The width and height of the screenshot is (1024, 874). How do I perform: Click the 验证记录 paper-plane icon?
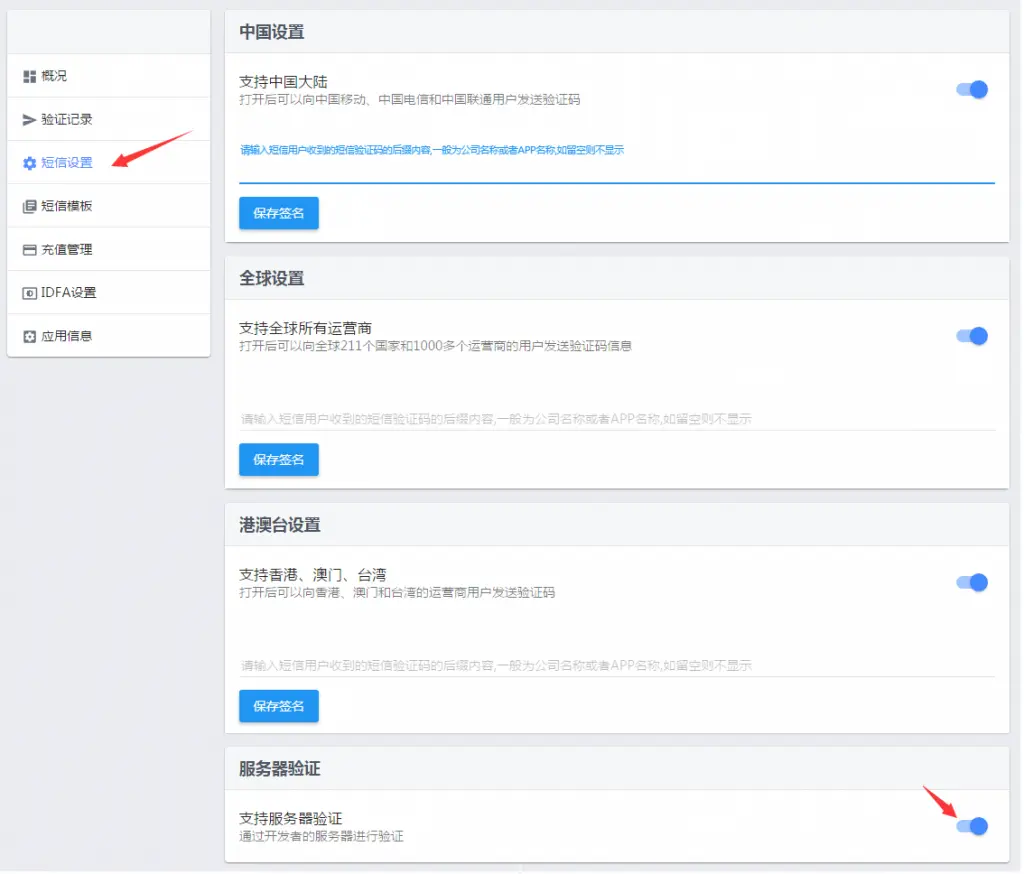coord(29,120)
